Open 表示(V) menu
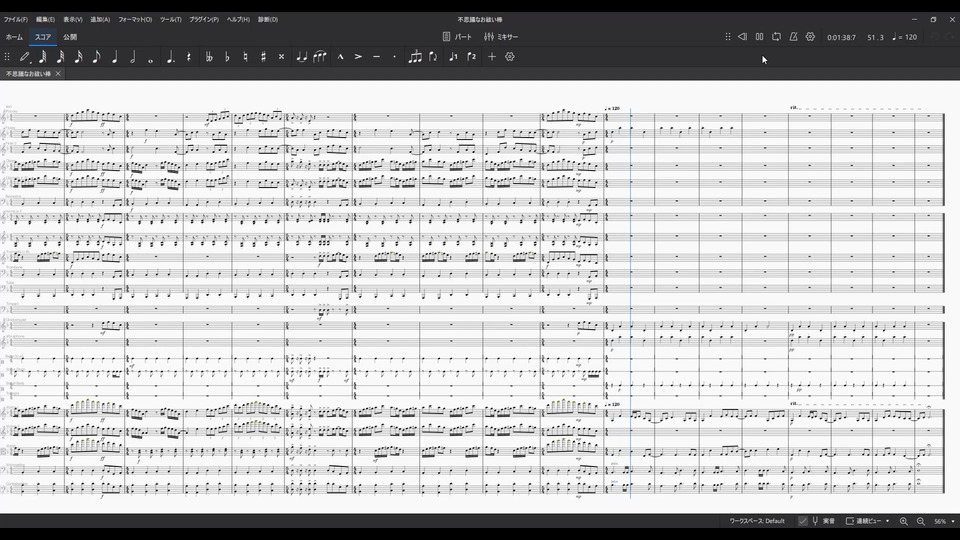960x540 pixels. tap(73, 20)
